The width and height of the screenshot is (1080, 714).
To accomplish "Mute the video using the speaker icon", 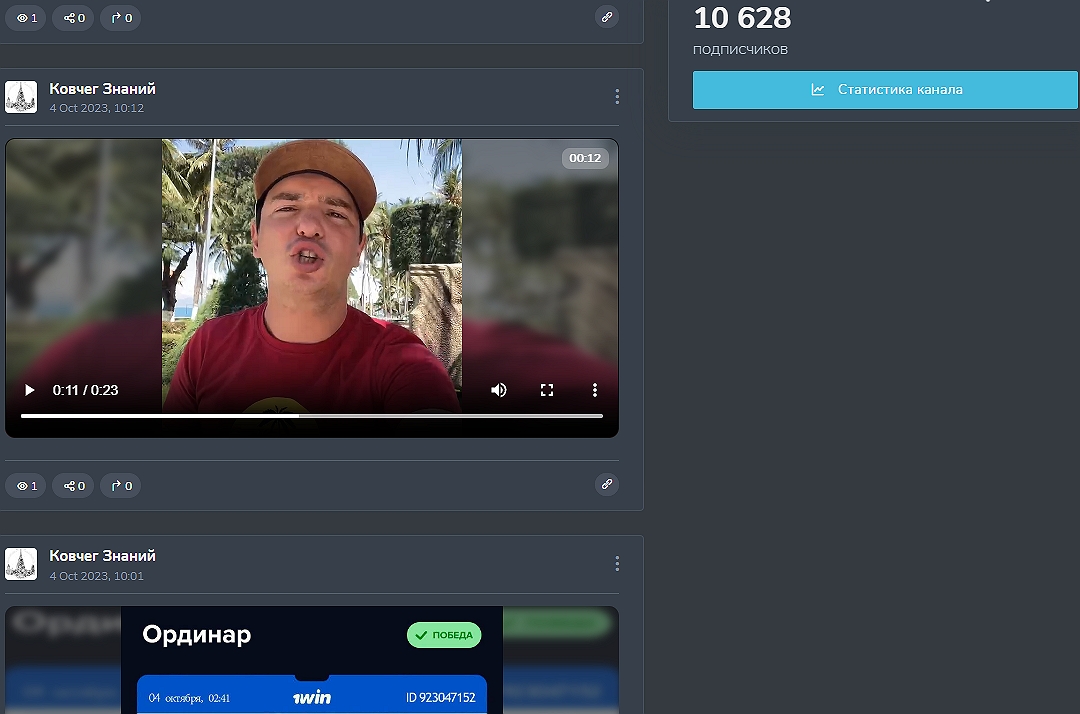I will (499, 390).
